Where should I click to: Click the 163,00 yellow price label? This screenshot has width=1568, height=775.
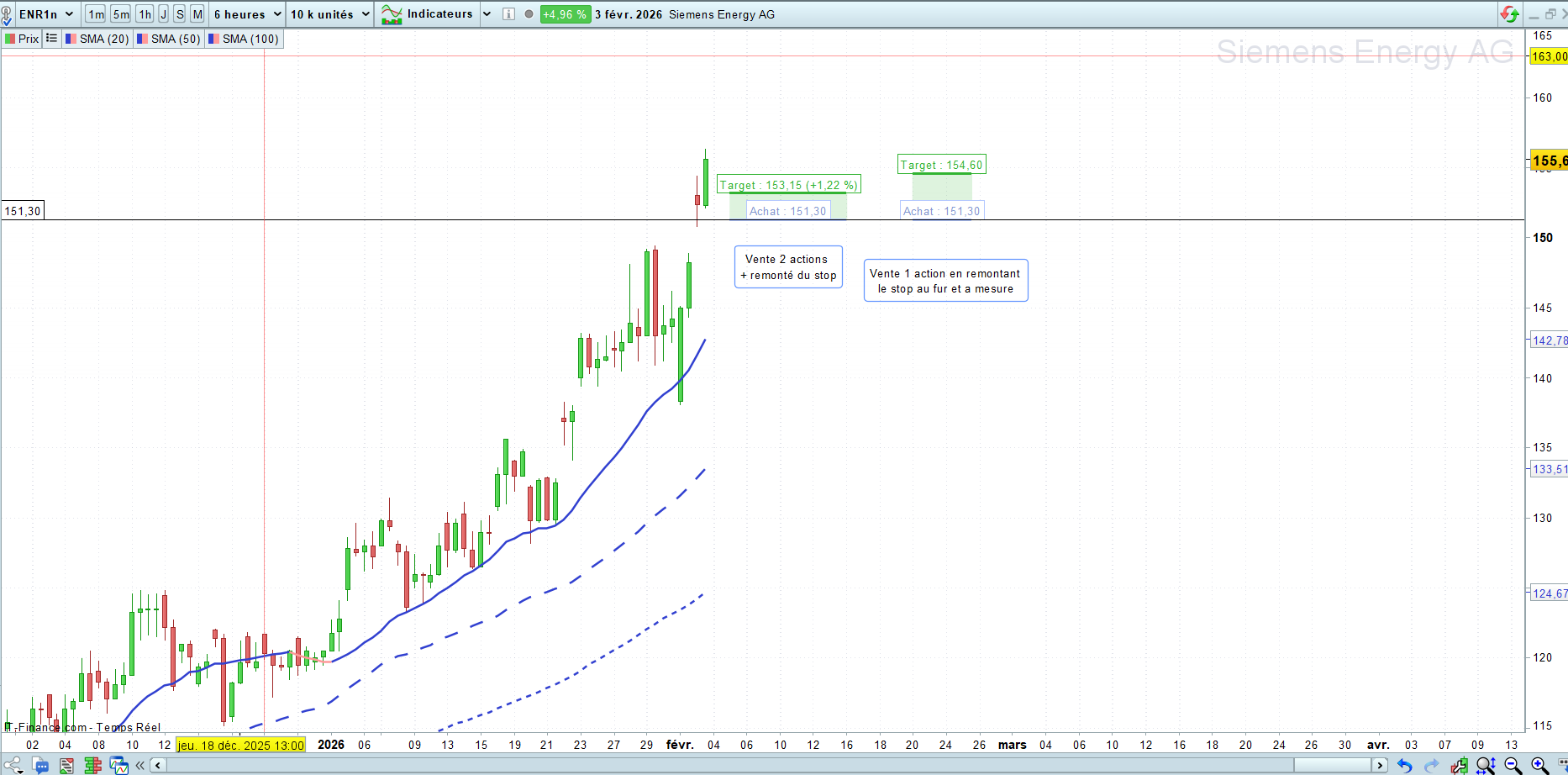(x=1549, y=56)
